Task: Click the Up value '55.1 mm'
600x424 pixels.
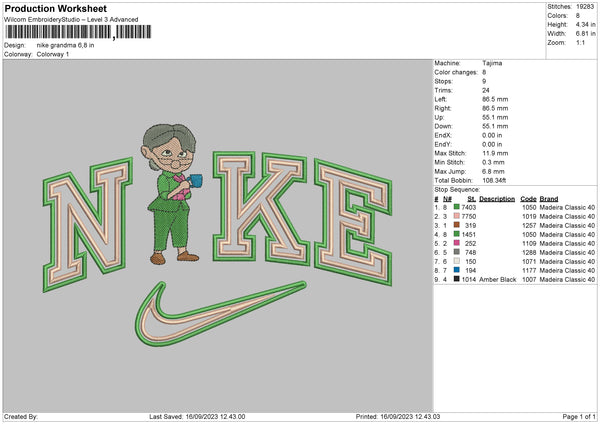Action: 495,117
